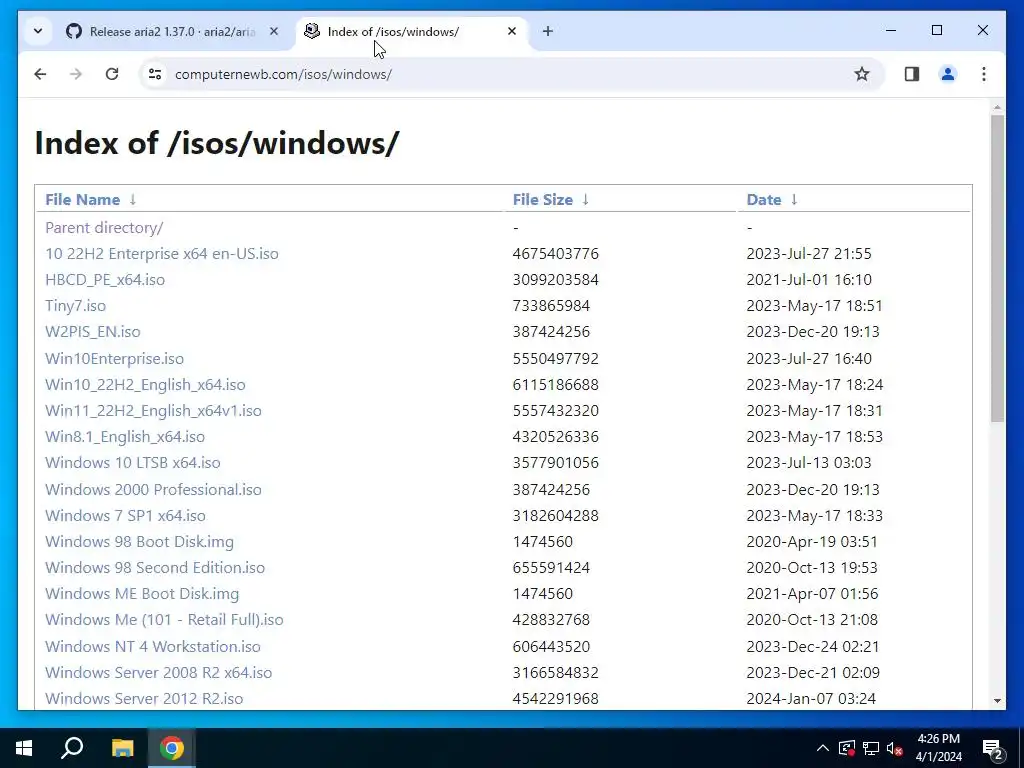Click descending arrow next to Date

(793, 200)
